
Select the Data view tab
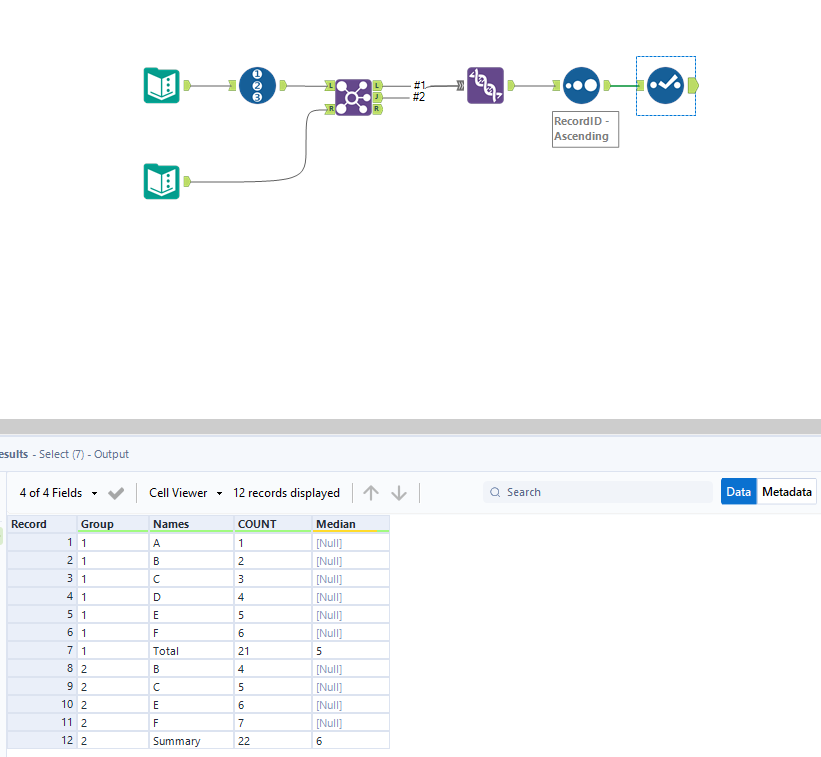pos(738,491)
